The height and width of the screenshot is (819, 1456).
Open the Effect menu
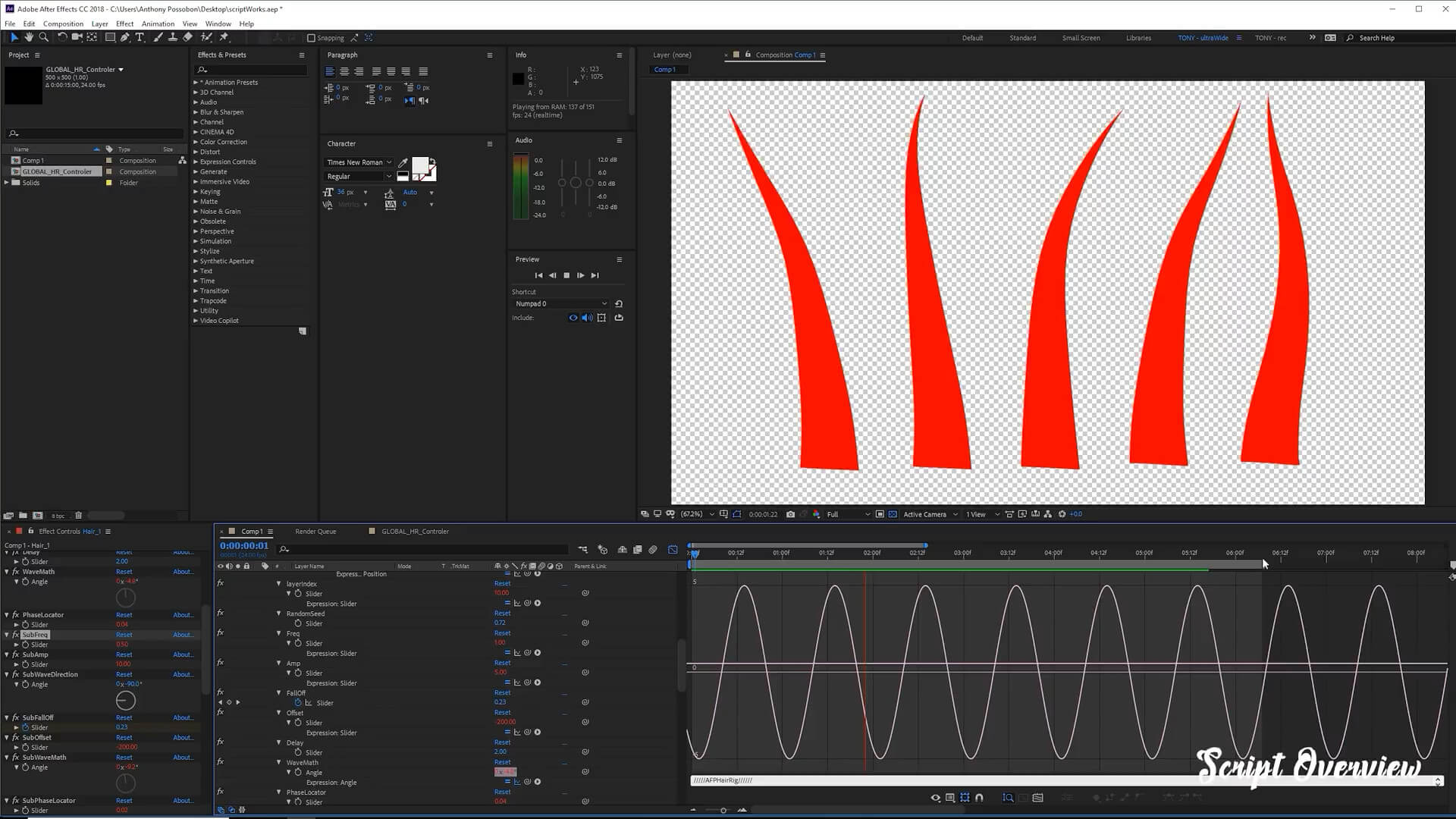[x=124, y=24]
